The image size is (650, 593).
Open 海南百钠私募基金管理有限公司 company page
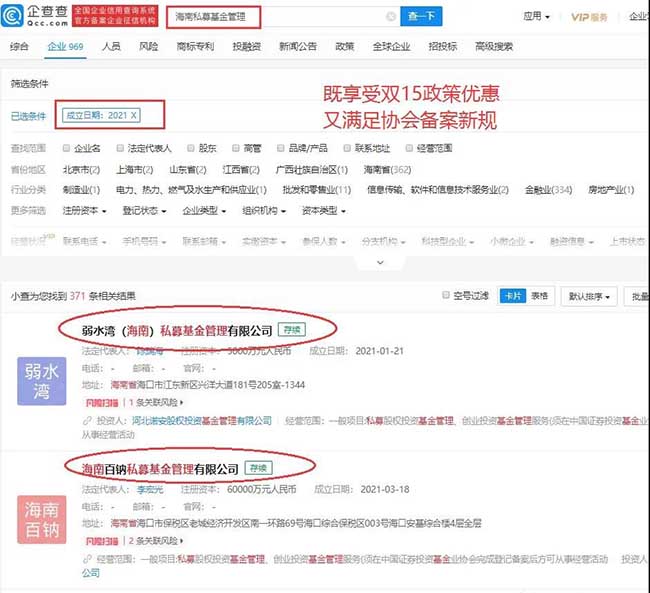click(160, 469)
